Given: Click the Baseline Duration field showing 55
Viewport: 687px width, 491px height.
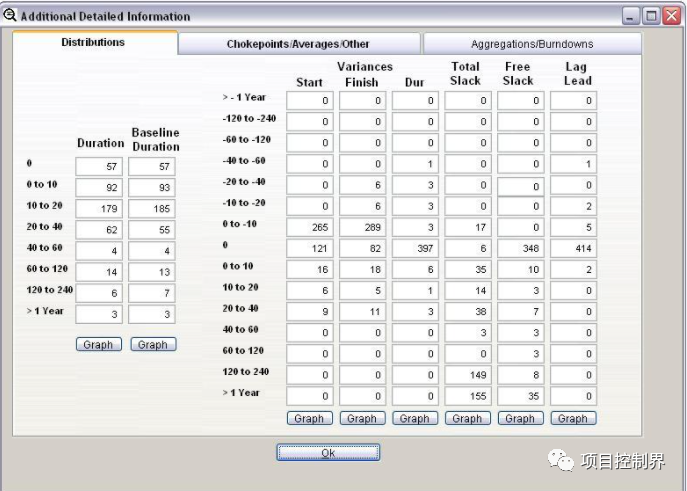Looking at the screenshot, I should coord(152,230).
